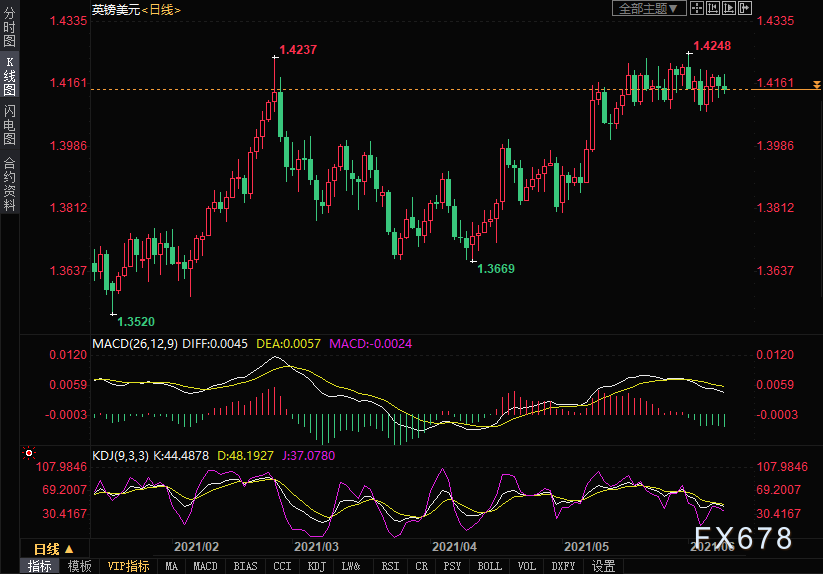823x574 pixels.
Task: Choose the BOLL indicator
Action: click(x=489, y=567)
